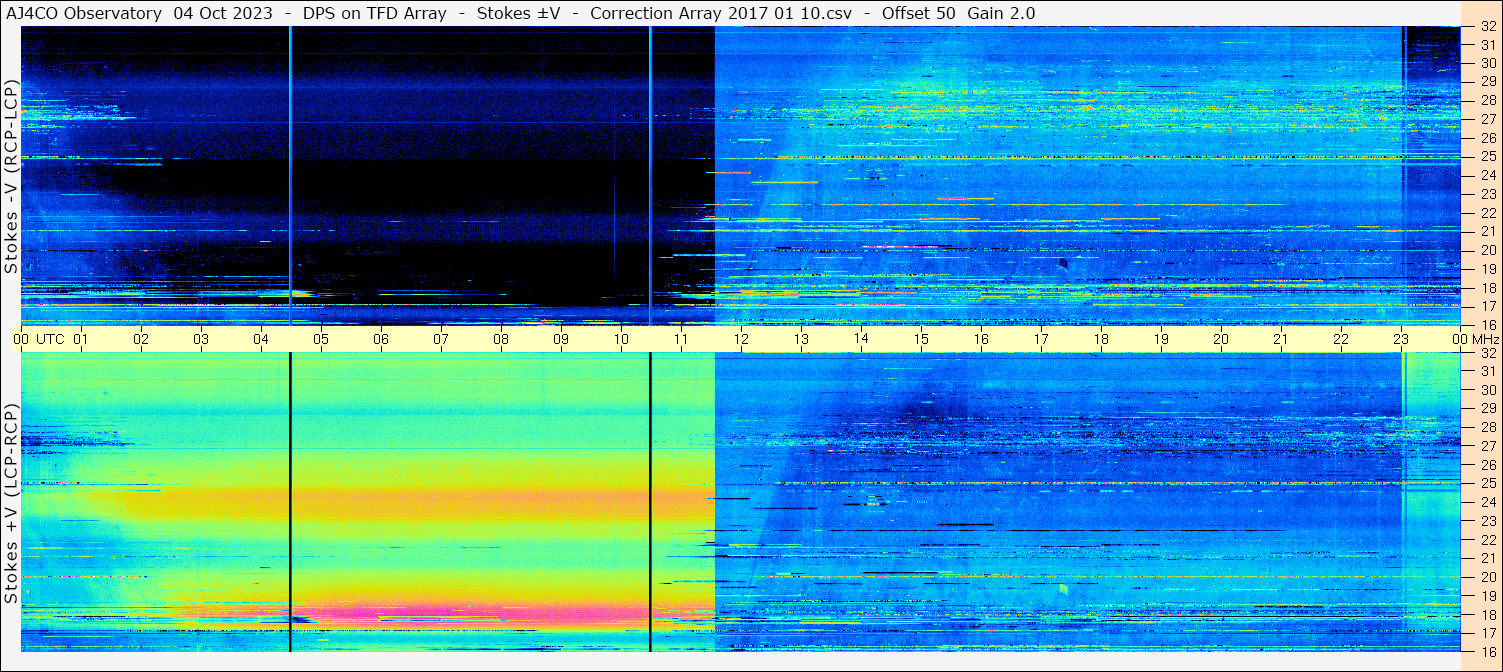1503x672 pixels.
Task: Click the 'AJ4CO Observatory' title text
Action: pos(84,13)
